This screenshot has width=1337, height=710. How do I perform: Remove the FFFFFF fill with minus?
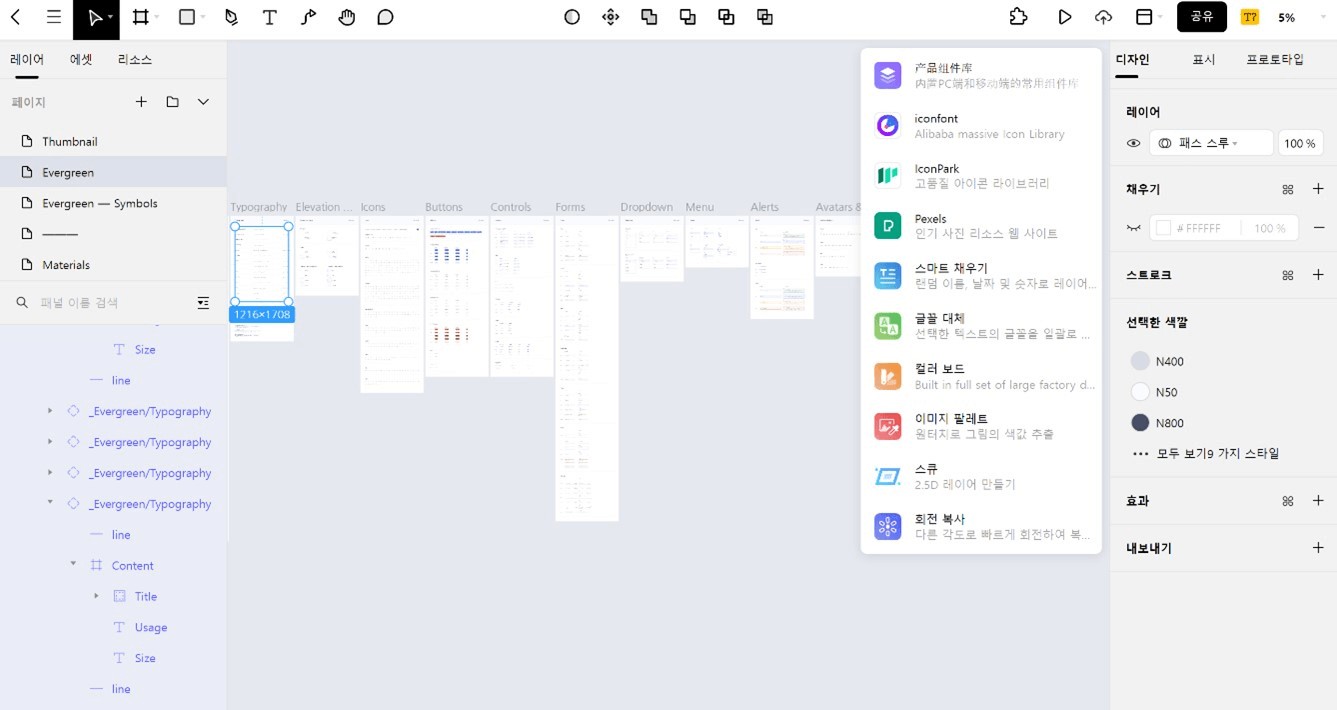(x=1318, y=228)
